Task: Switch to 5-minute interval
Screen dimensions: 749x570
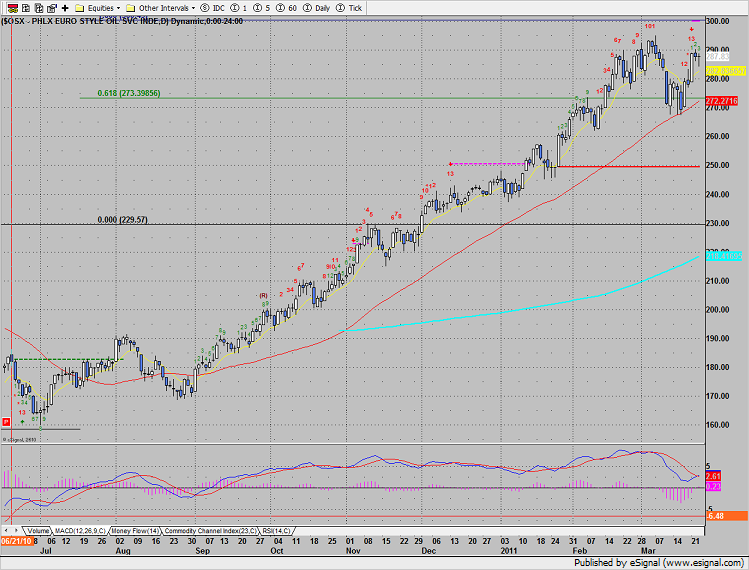Action: 262,8
